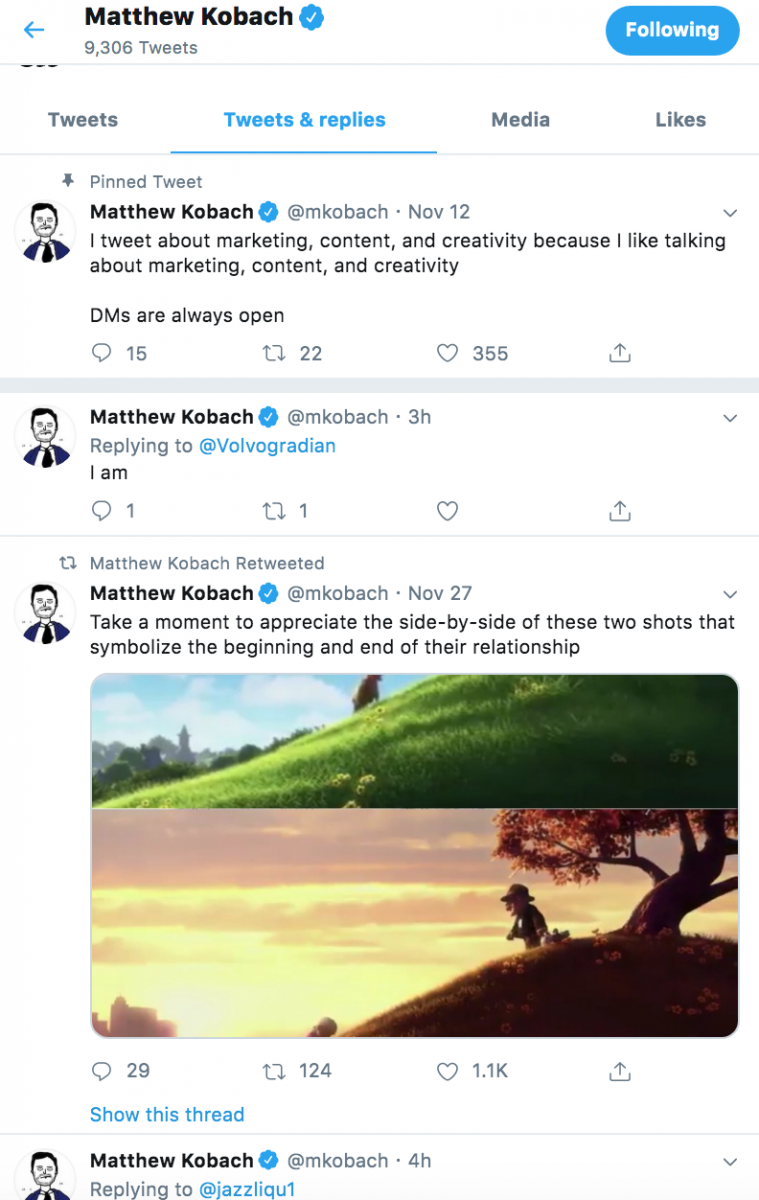Click the retweet icon showing 124 retweets
The height and width of the screenshot is (1200, 759).
point(272,1071)
